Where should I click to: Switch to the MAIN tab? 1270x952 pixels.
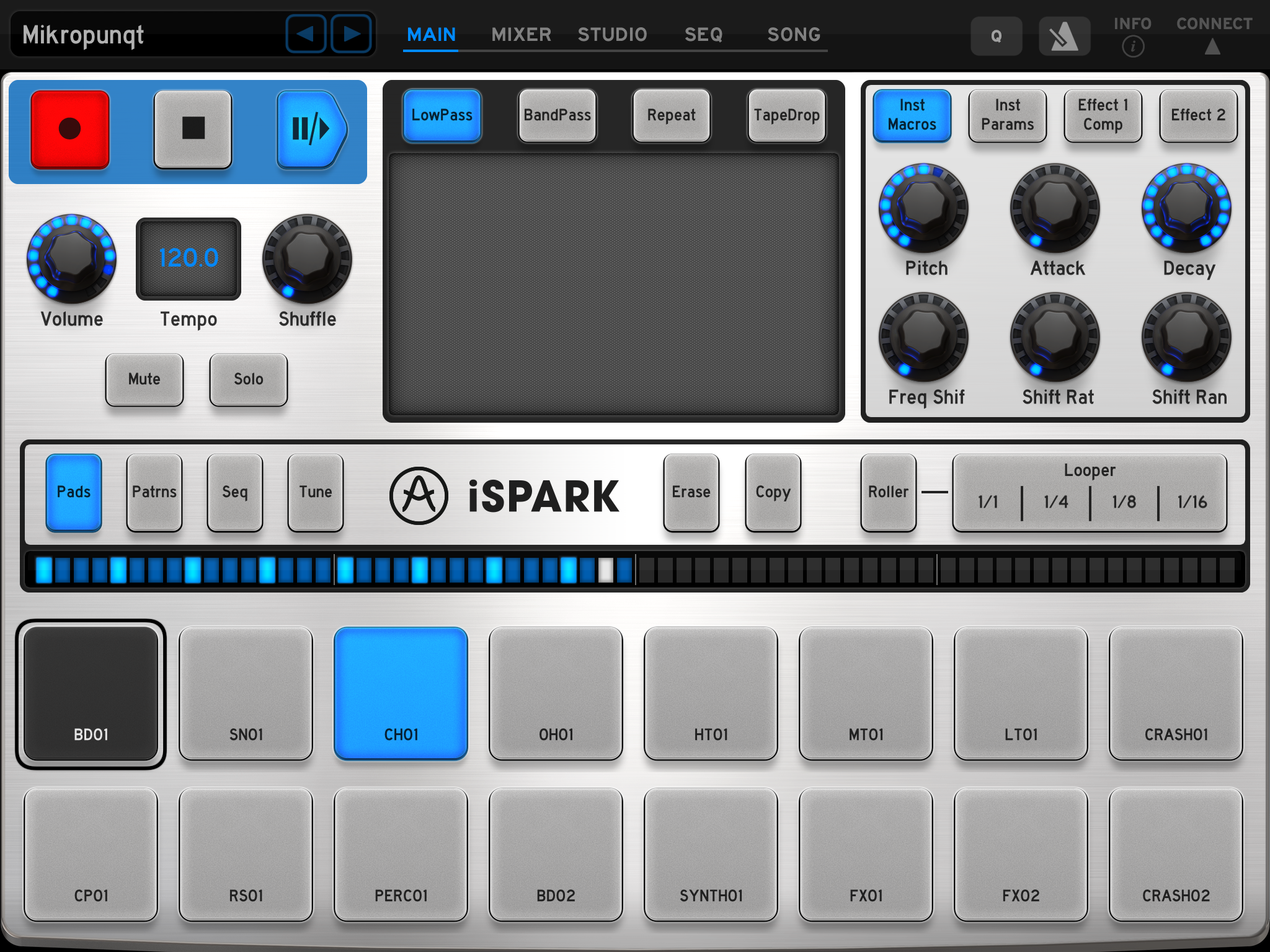click(431, 35)
